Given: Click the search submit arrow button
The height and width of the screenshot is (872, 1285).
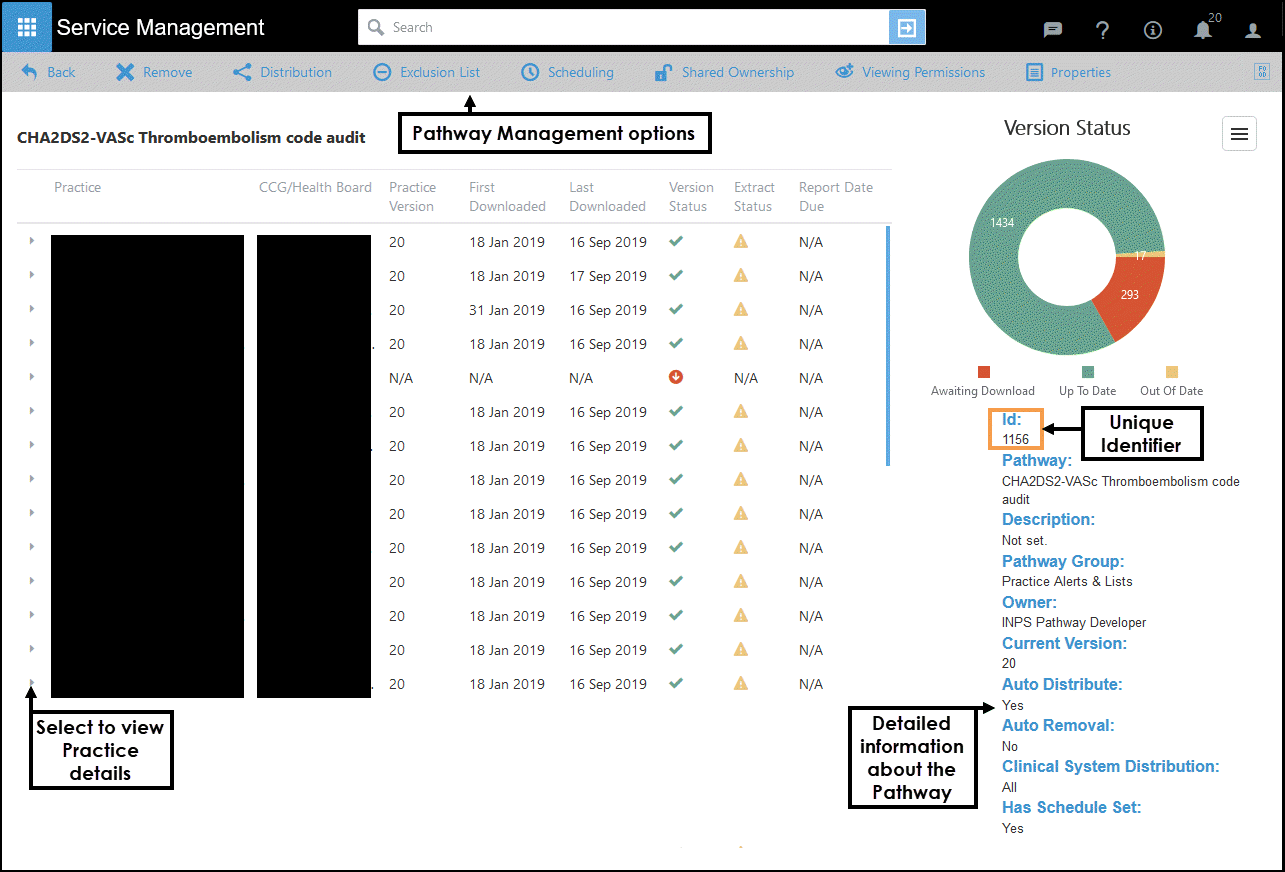Looking at the screenshot, I should pyautogui.click(x=907, y=28).
